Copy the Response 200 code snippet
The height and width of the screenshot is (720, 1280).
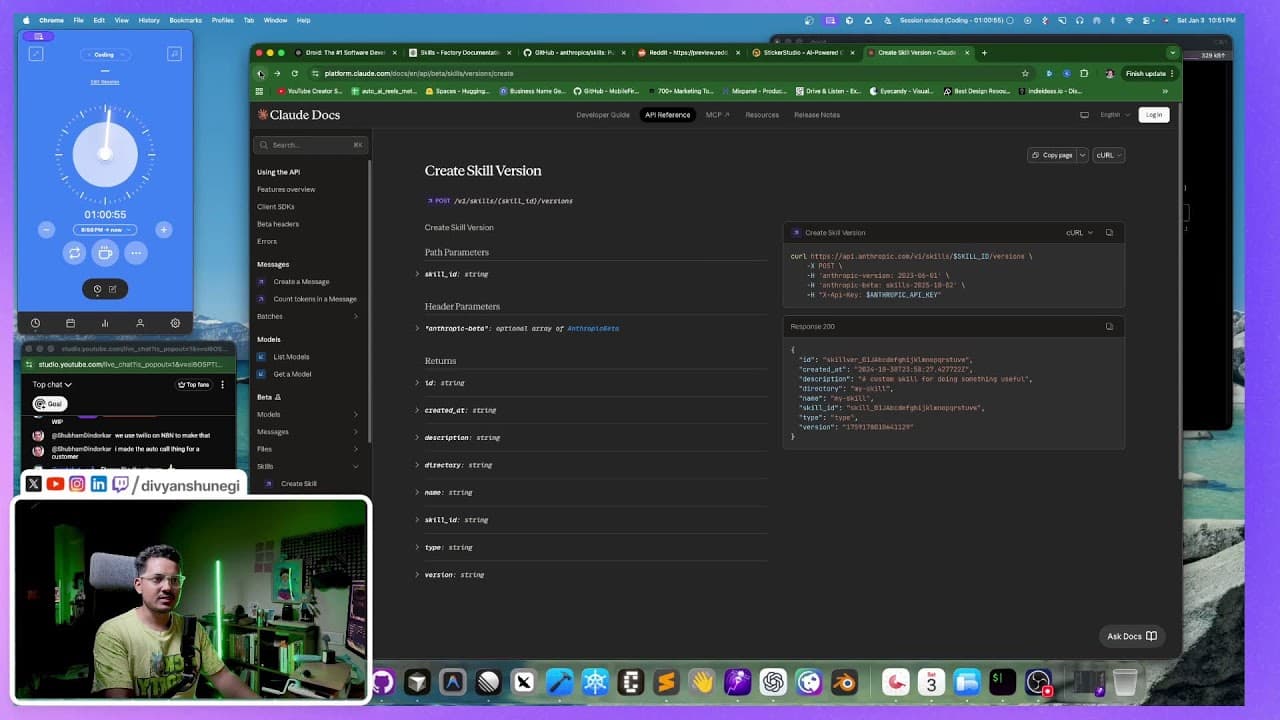tap(1108, 326)
